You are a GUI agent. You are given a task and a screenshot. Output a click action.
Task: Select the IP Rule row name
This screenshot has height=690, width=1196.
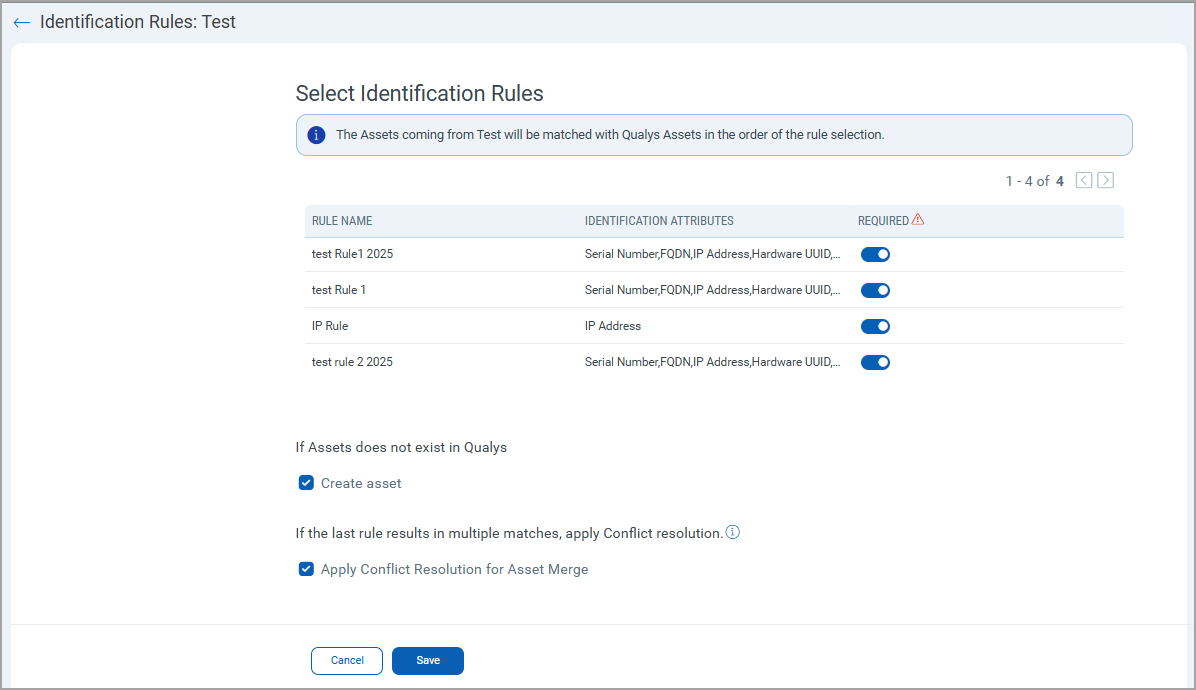click(330, 326)
